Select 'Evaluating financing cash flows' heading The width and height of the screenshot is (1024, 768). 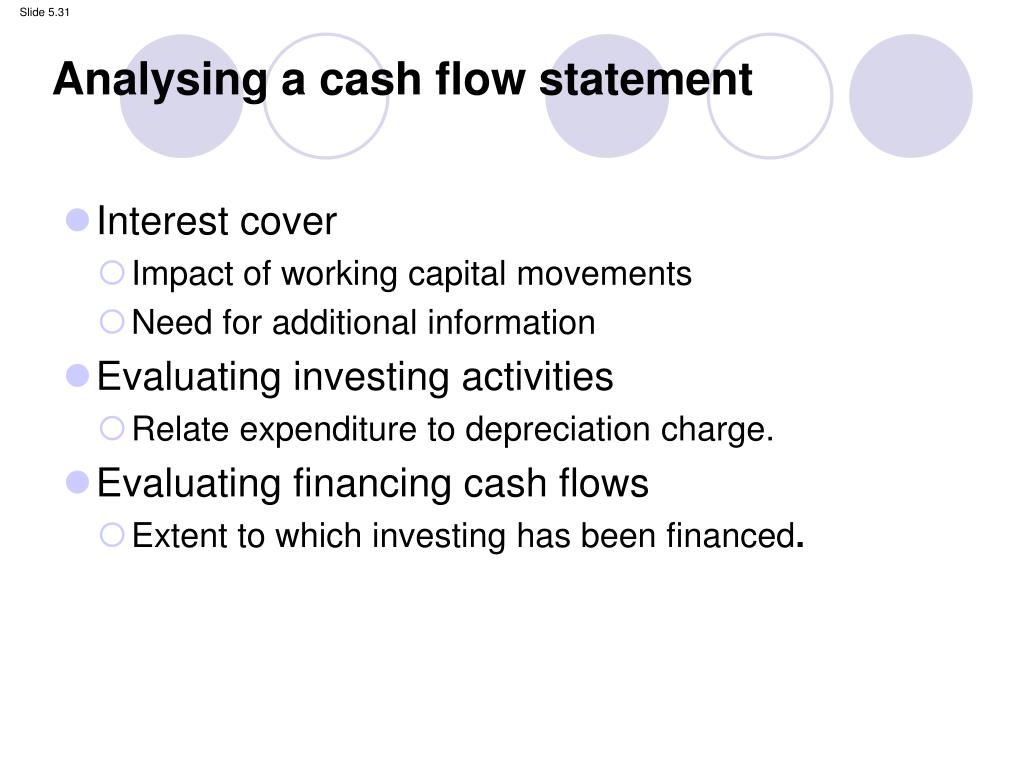(373, 484)
